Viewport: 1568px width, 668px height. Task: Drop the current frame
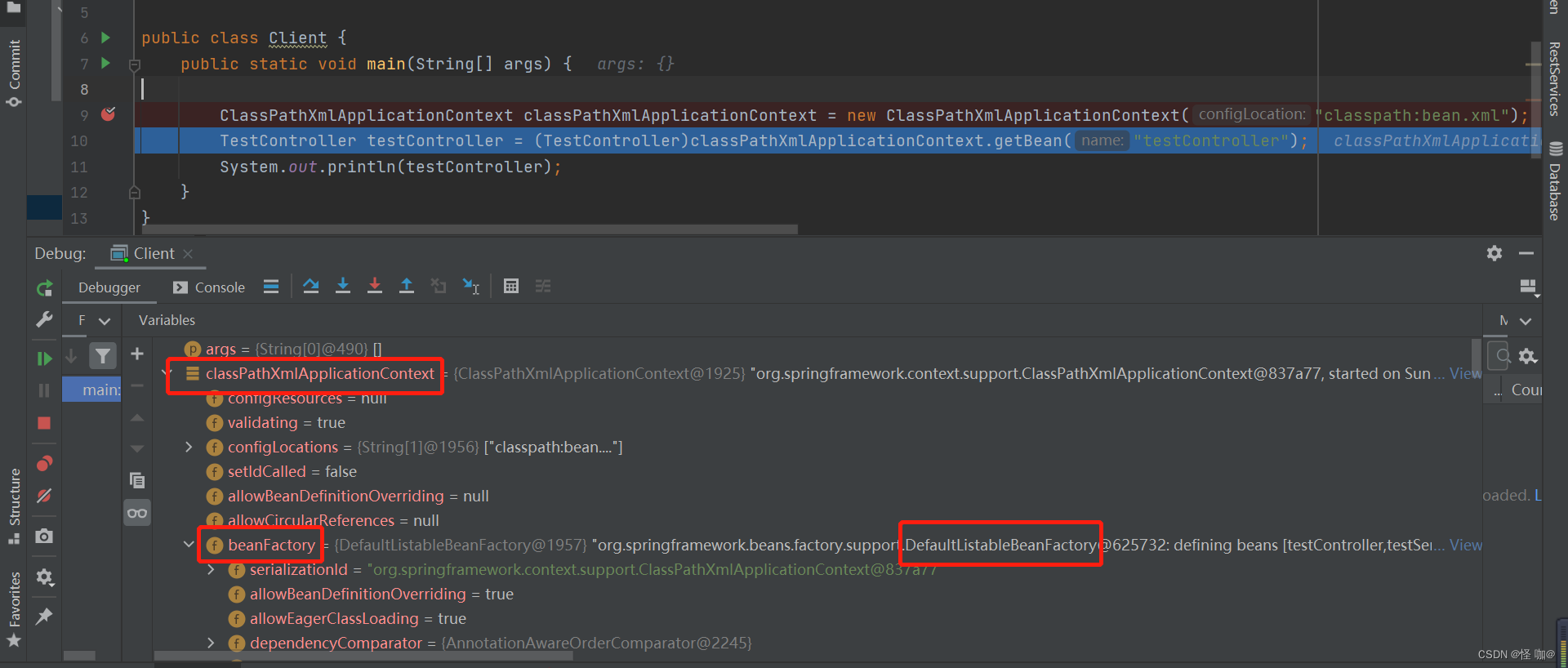point(439,286)
